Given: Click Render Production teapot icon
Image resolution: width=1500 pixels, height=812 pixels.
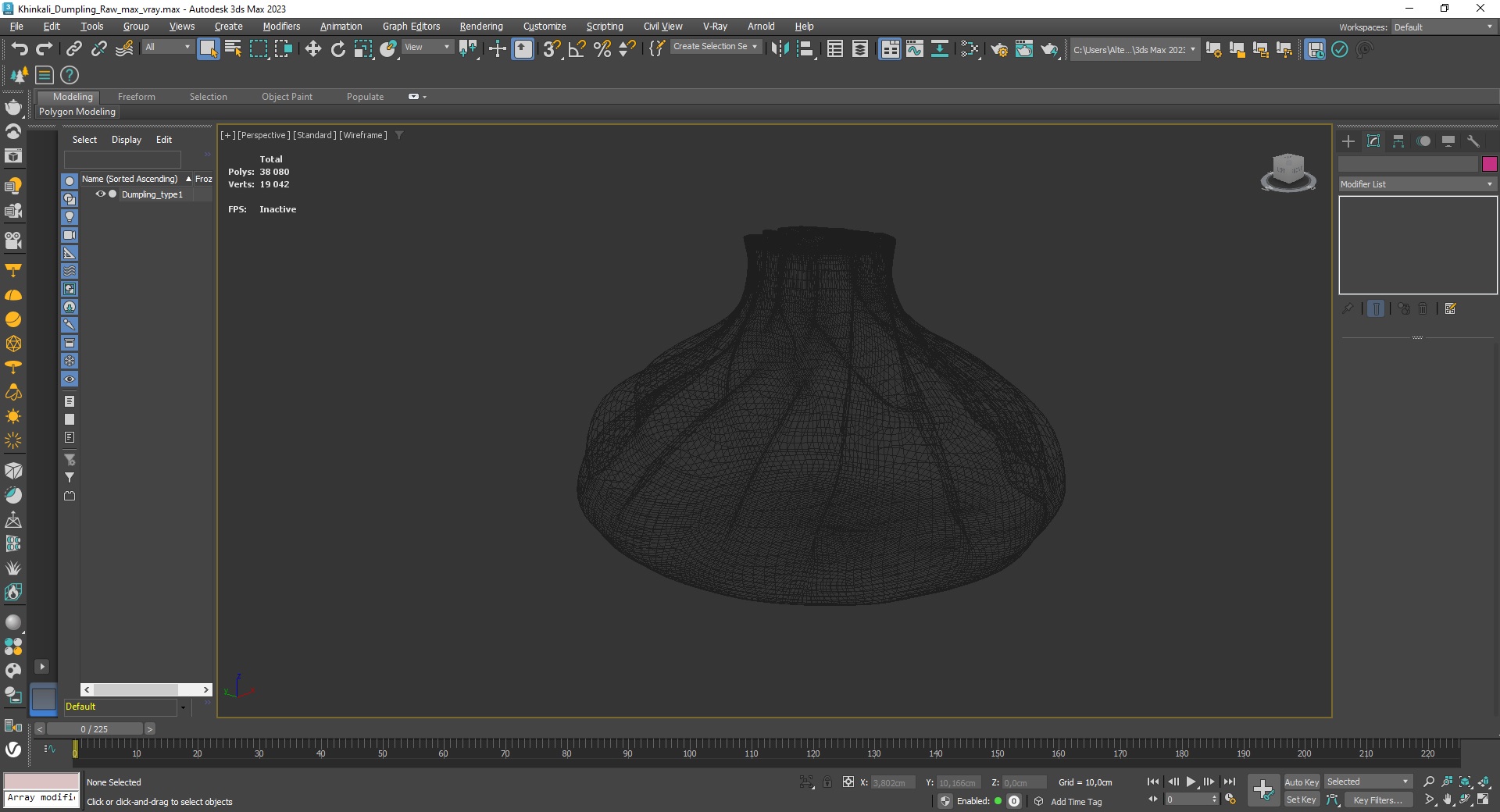Looking at the screenshot, I should pyautogui.click(x=1049, y=49).
